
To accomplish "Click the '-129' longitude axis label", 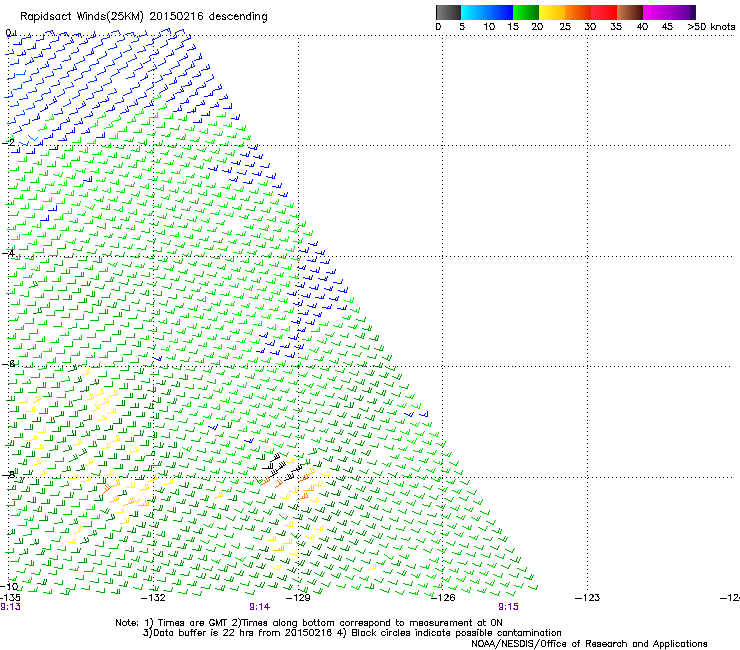I will [298, 598].
